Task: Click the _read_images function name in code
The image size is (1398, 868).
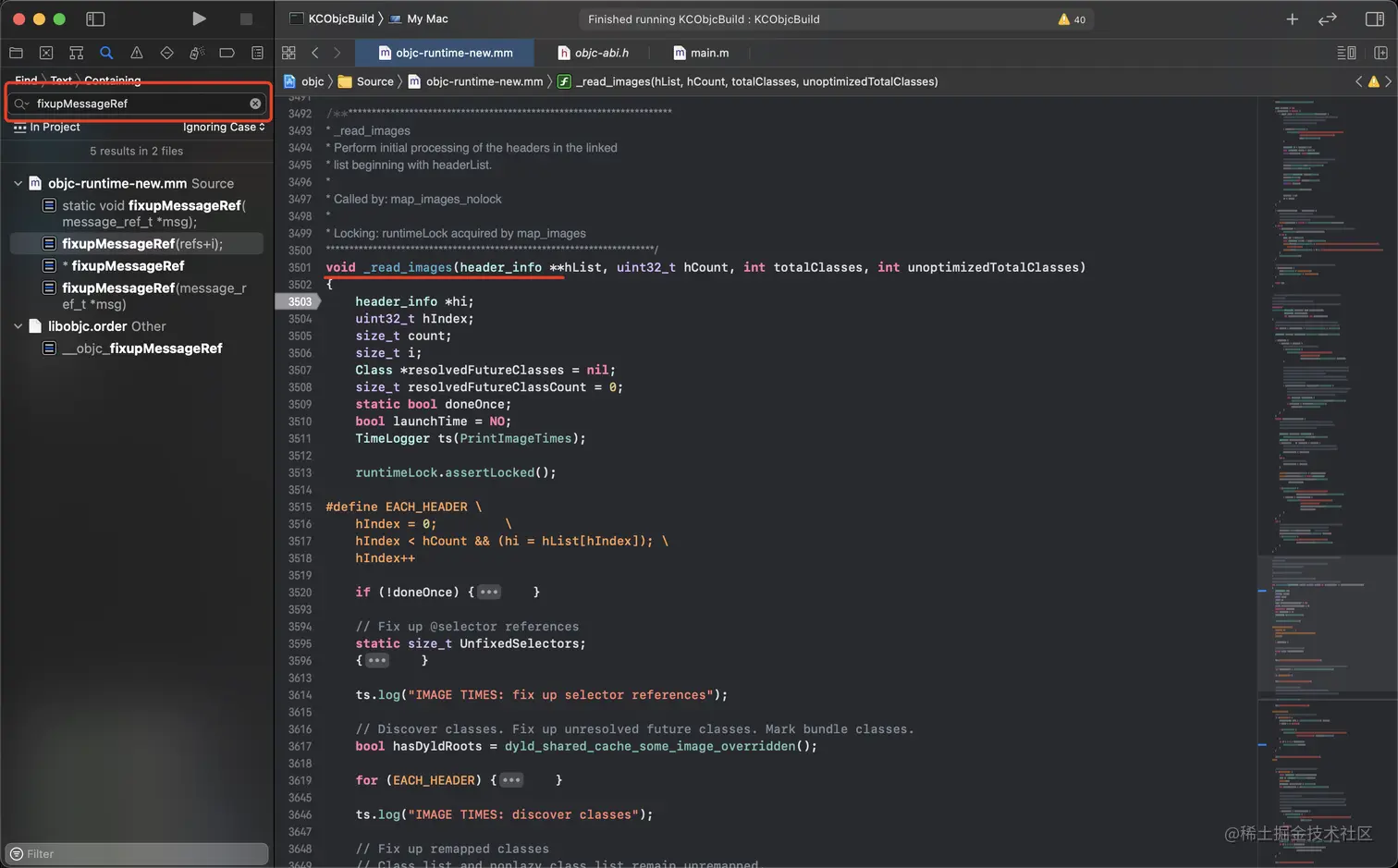Action: pos(408,267)
